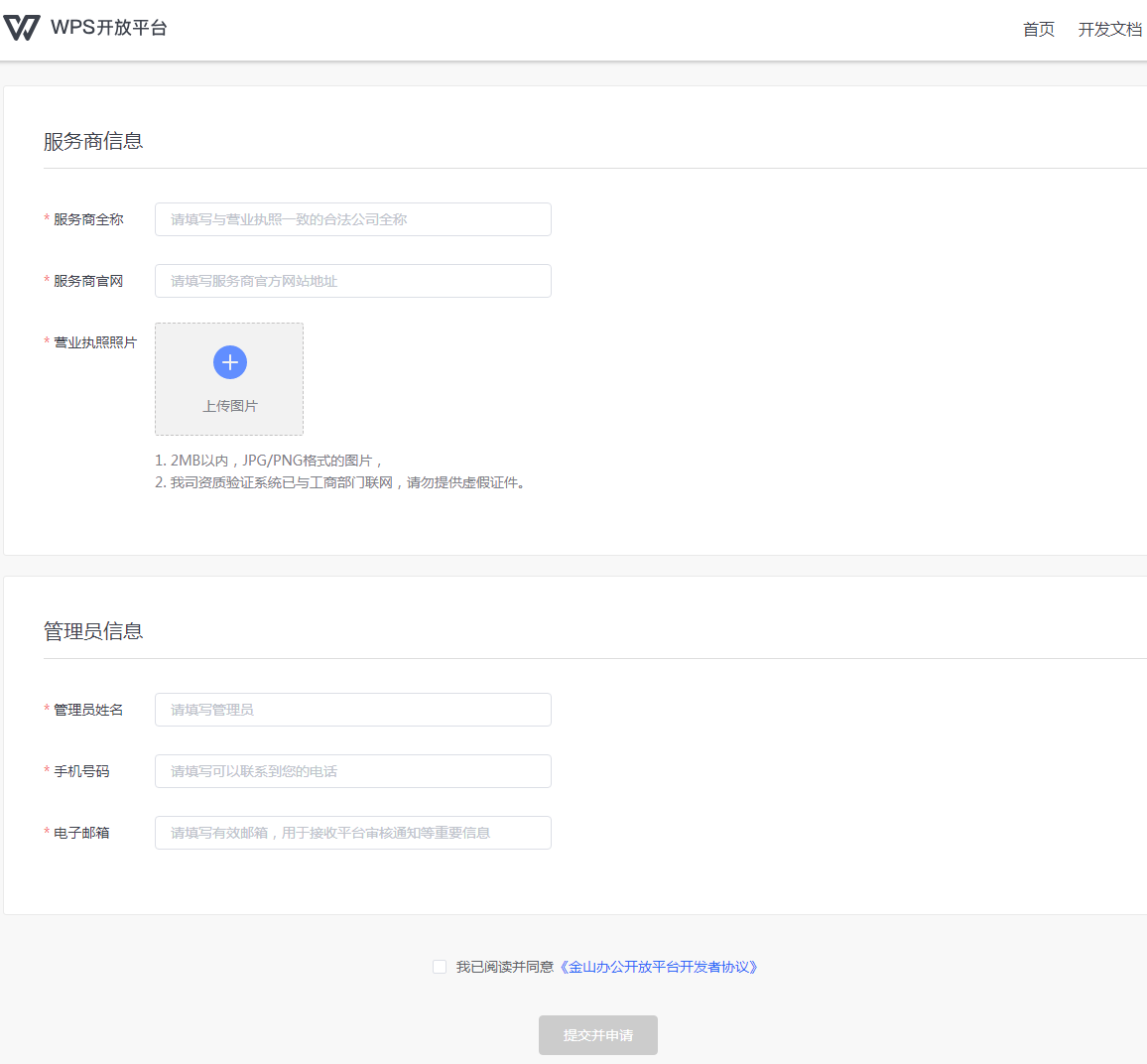Click the 营业执照照片 label
This screenshot has width=1147, height=1064.
point(95,342)
